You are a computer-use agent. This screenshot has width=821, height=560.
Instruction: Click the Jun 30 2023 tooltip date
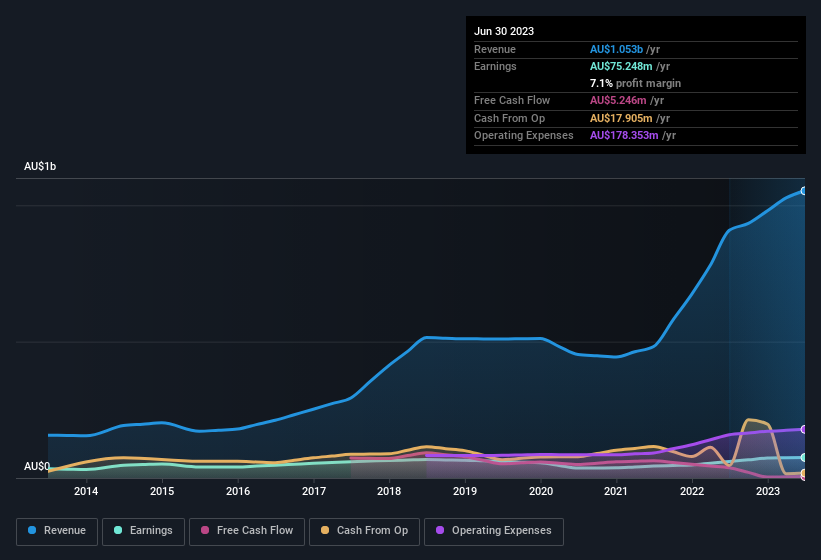tap(504, 31)
